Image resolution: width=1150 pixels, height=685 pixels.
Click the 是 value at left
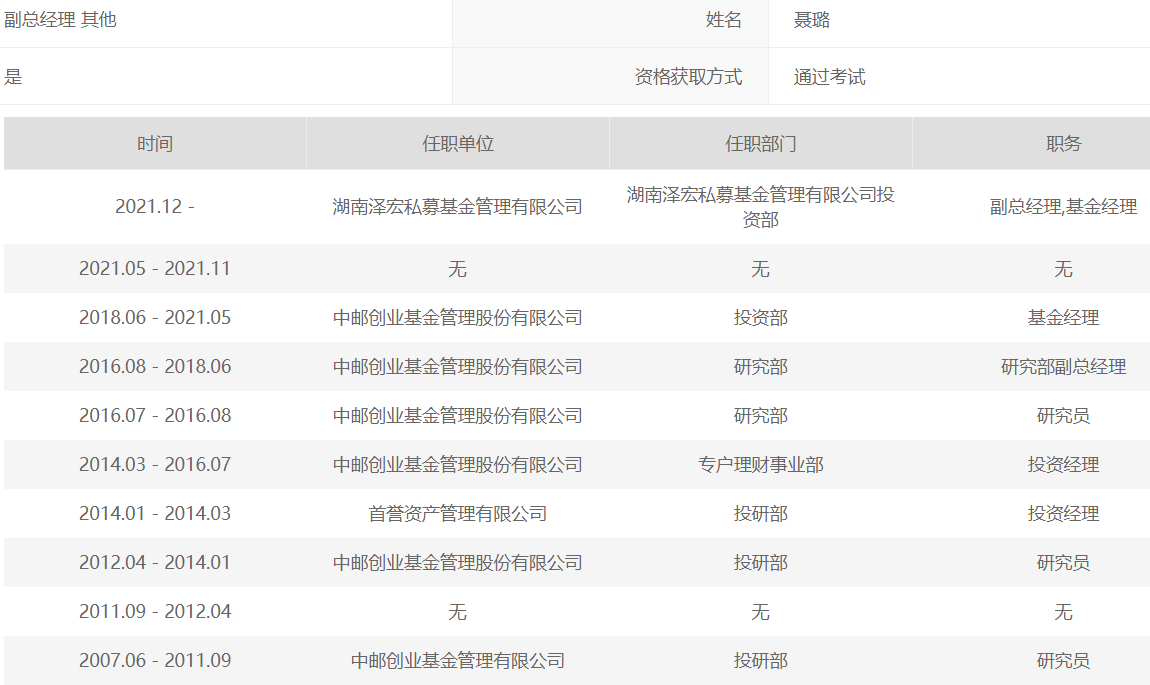13,76
